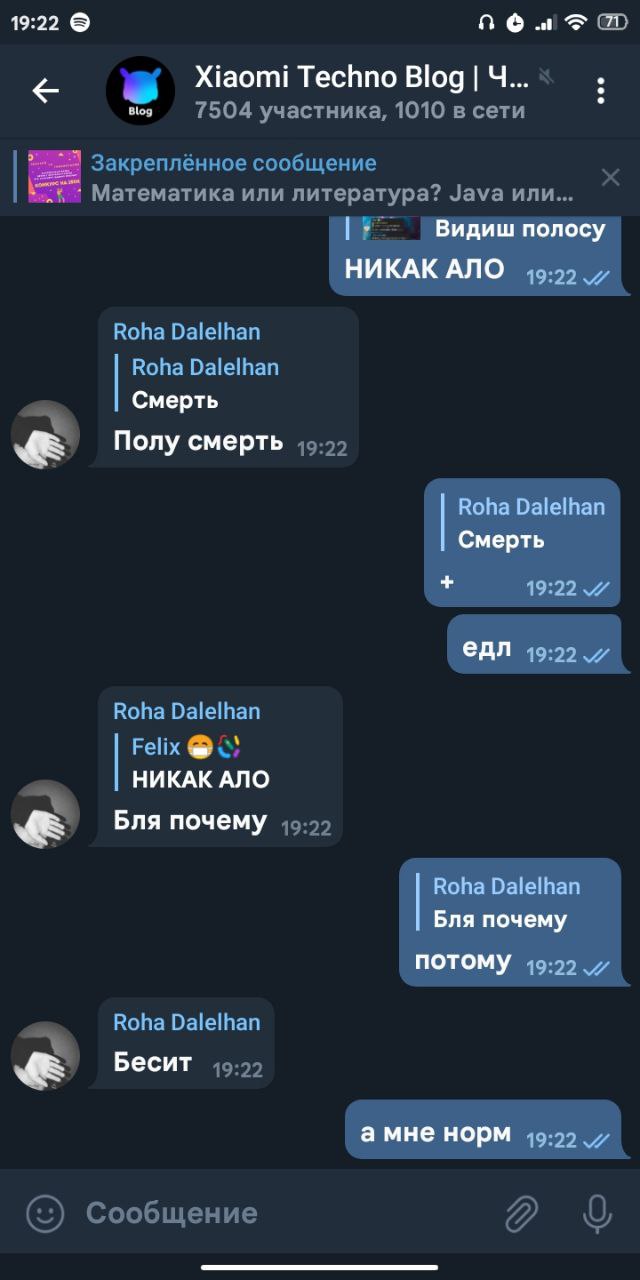Open the emoji picker smiley icon
640x1280 pixels.
click(45, 1213)
